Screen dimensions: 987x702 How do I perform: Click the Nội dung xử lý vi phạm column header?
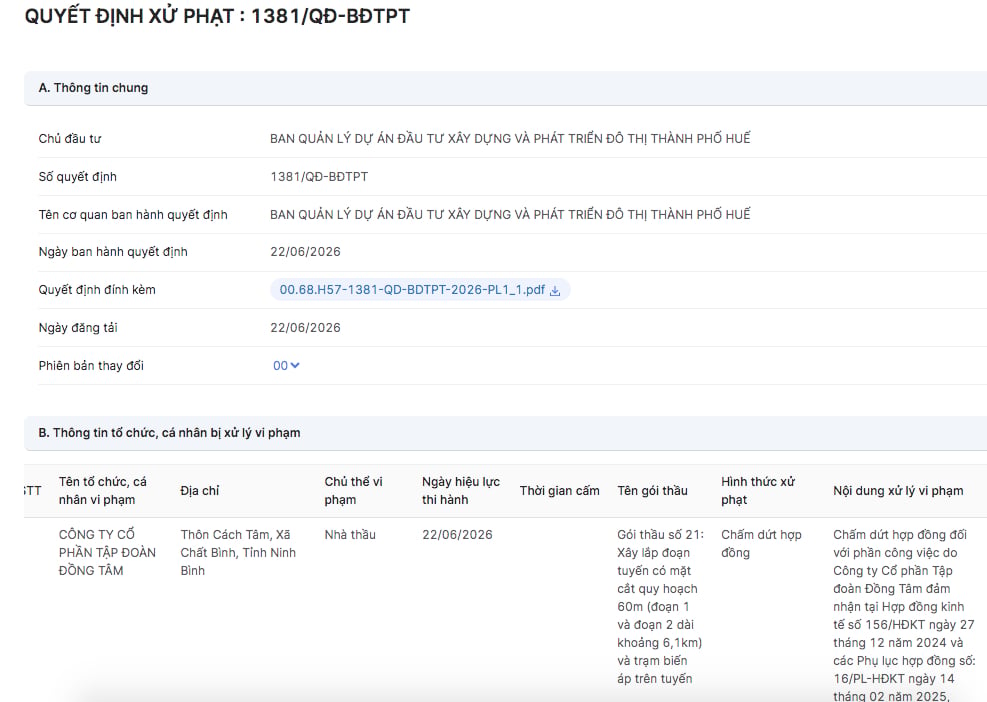(898, 490)
